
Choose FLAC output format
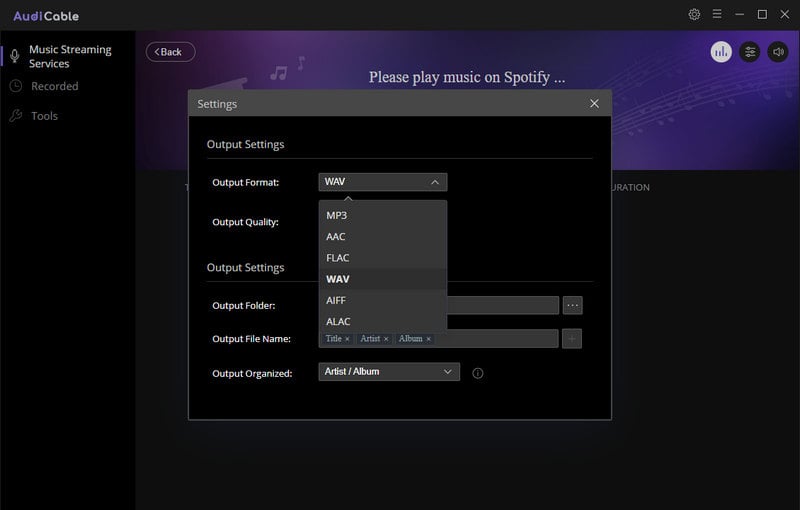(x=383, y=258)
